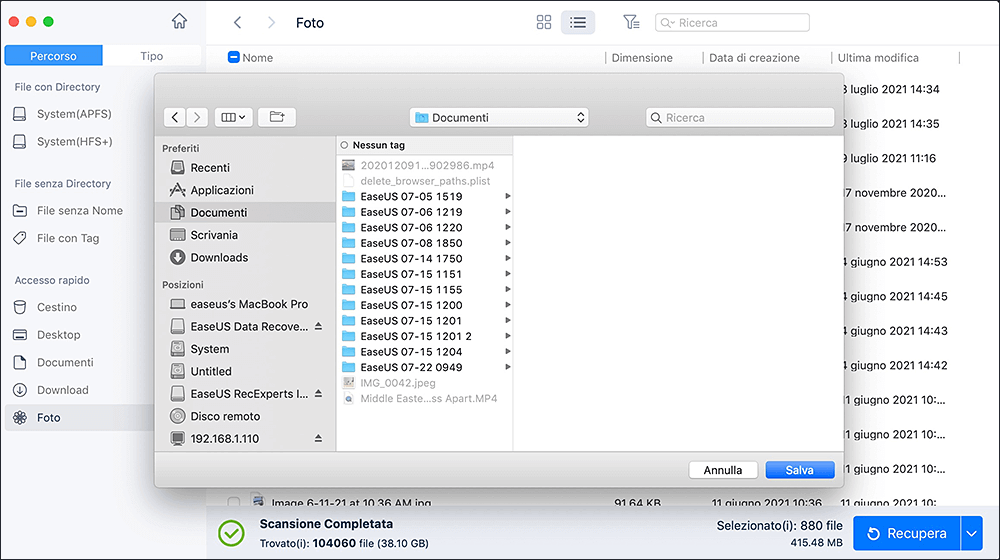1000x560 pixels.
Task: Sort by Dimensione column header
Action: click(x=642, y=57)
